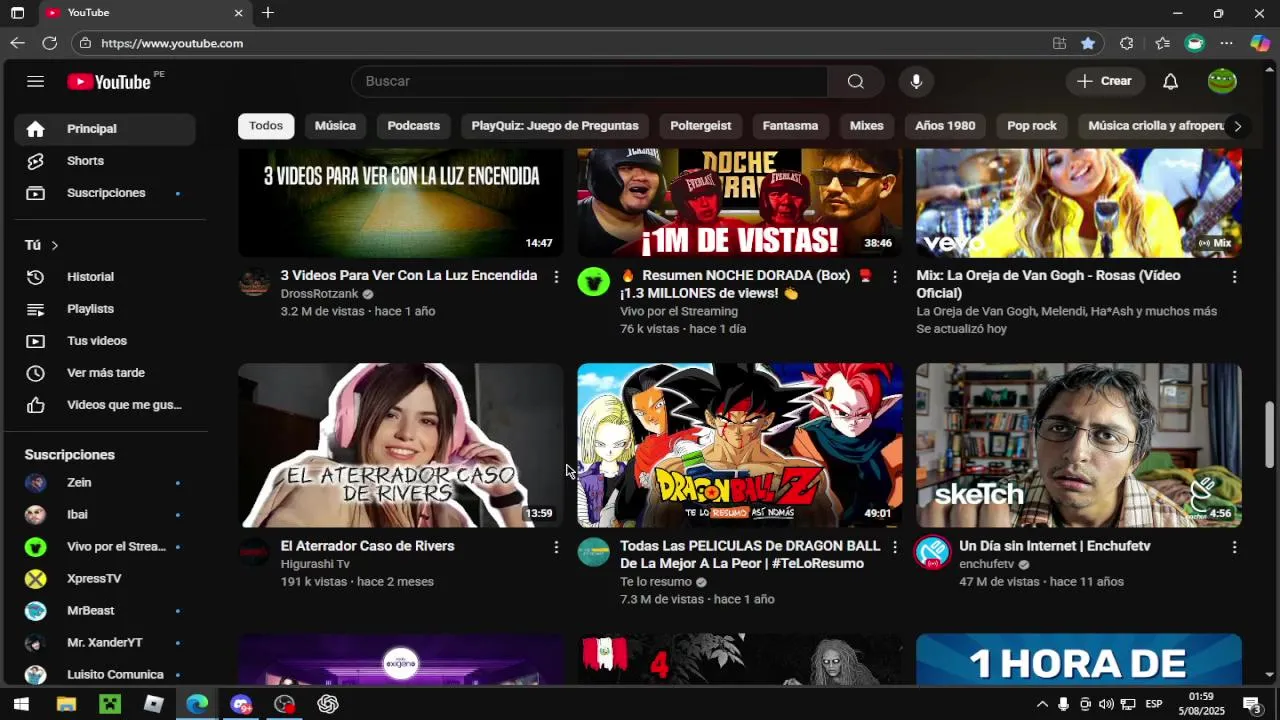Image resolution: width=1280 pixels, height=720 pixels.
Task: Open the YouTube hamburger guide menu
Action: pos(36,81)
